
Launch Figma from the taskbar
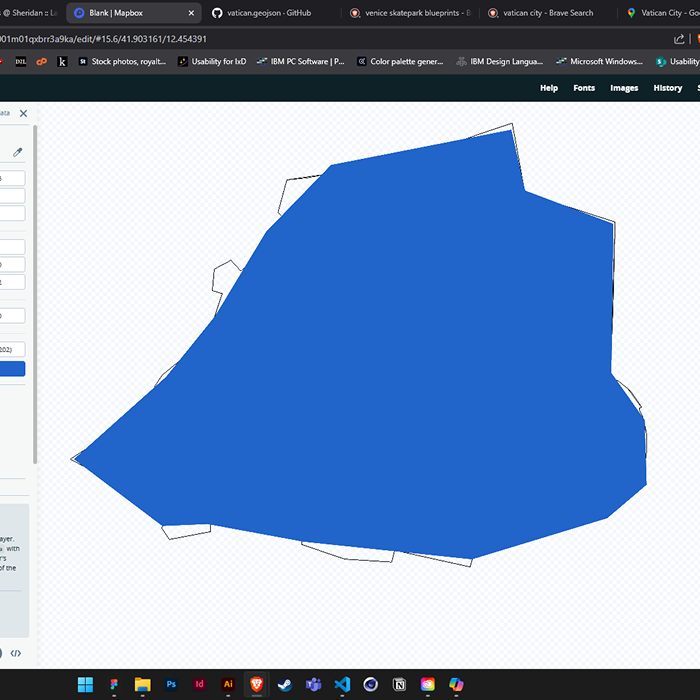(x=114, y=684)
